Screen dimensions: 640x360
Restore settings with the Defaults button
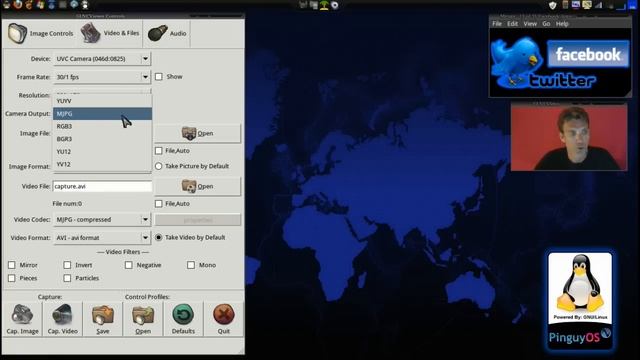183,319
